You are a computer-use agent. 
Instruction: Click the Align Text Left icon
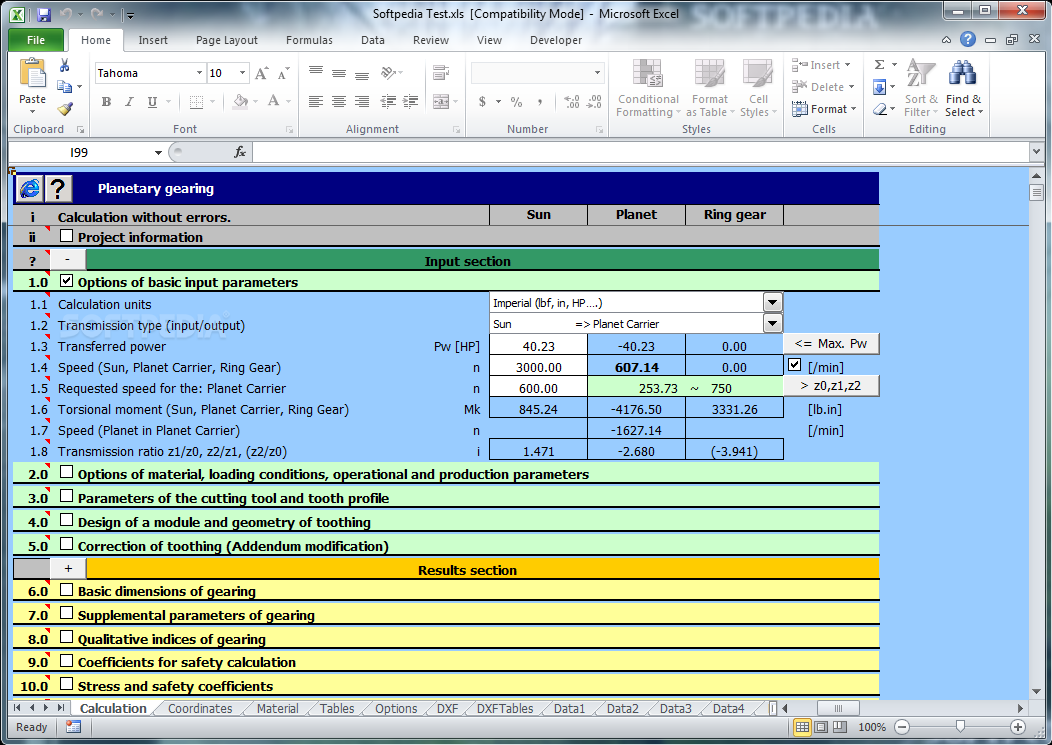(315, 101)
